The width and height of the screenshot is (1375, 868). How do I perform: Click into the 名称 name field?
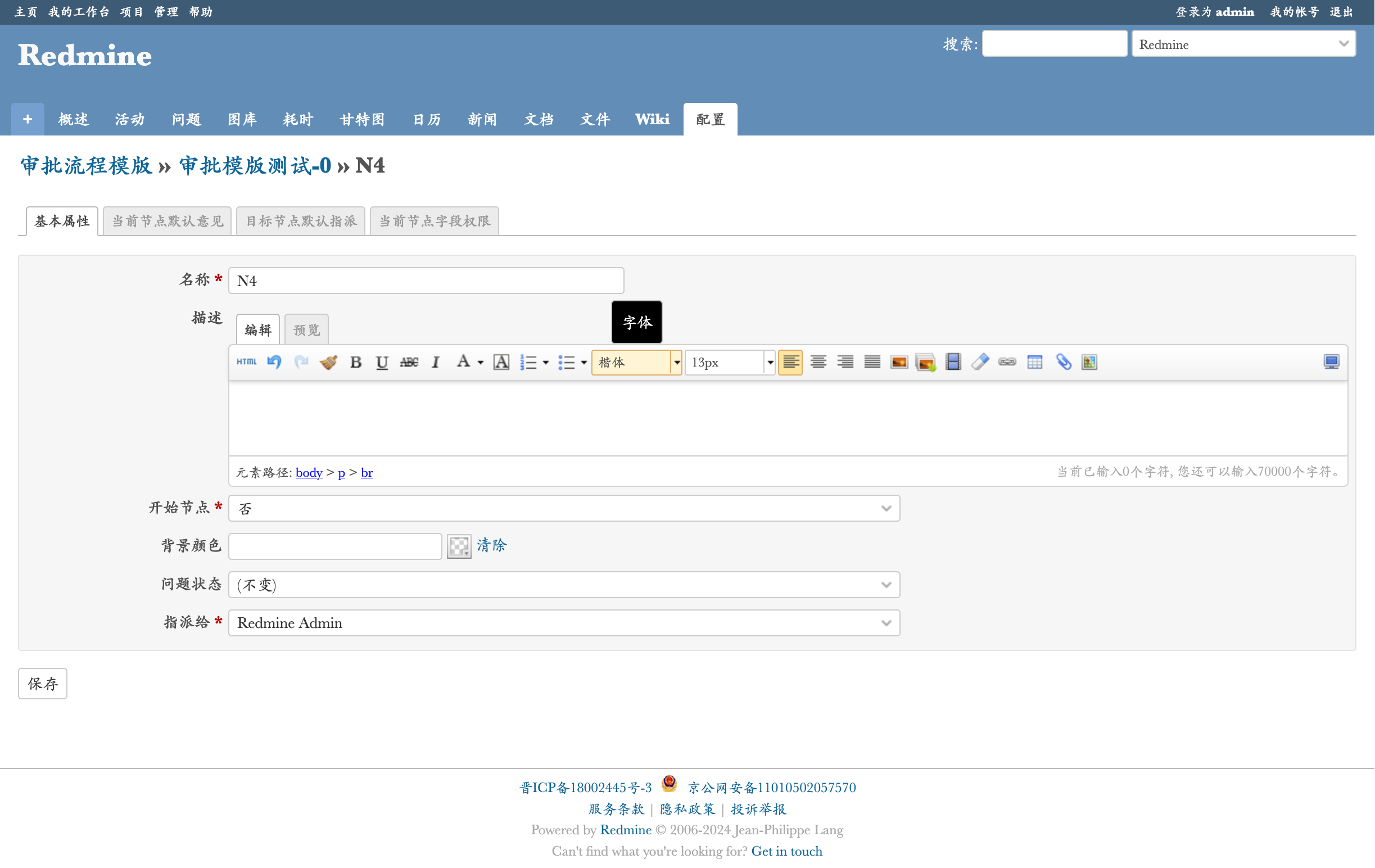426,281
